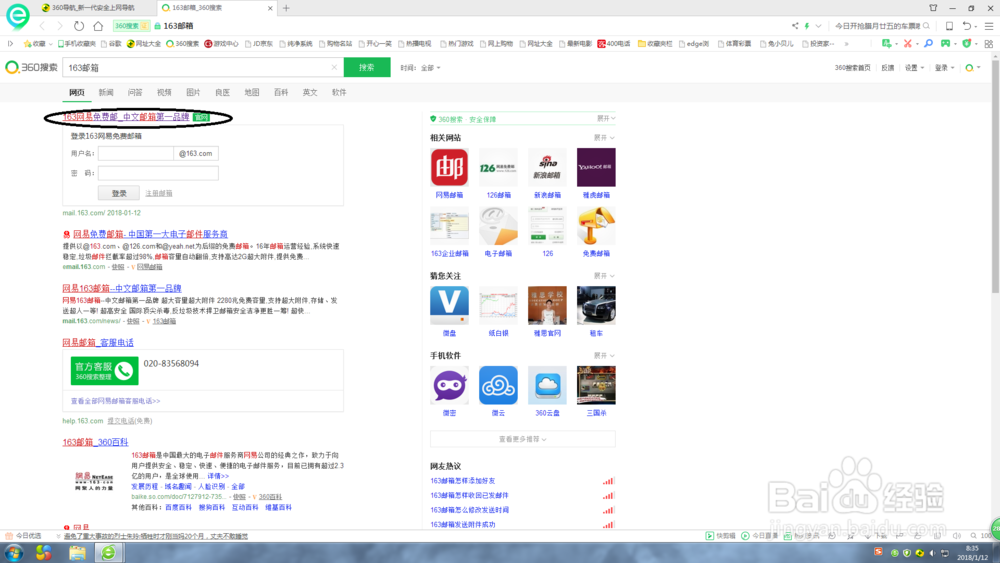Open the address bar dropdown chevron
1000x563 pixels.
[818, 26]
